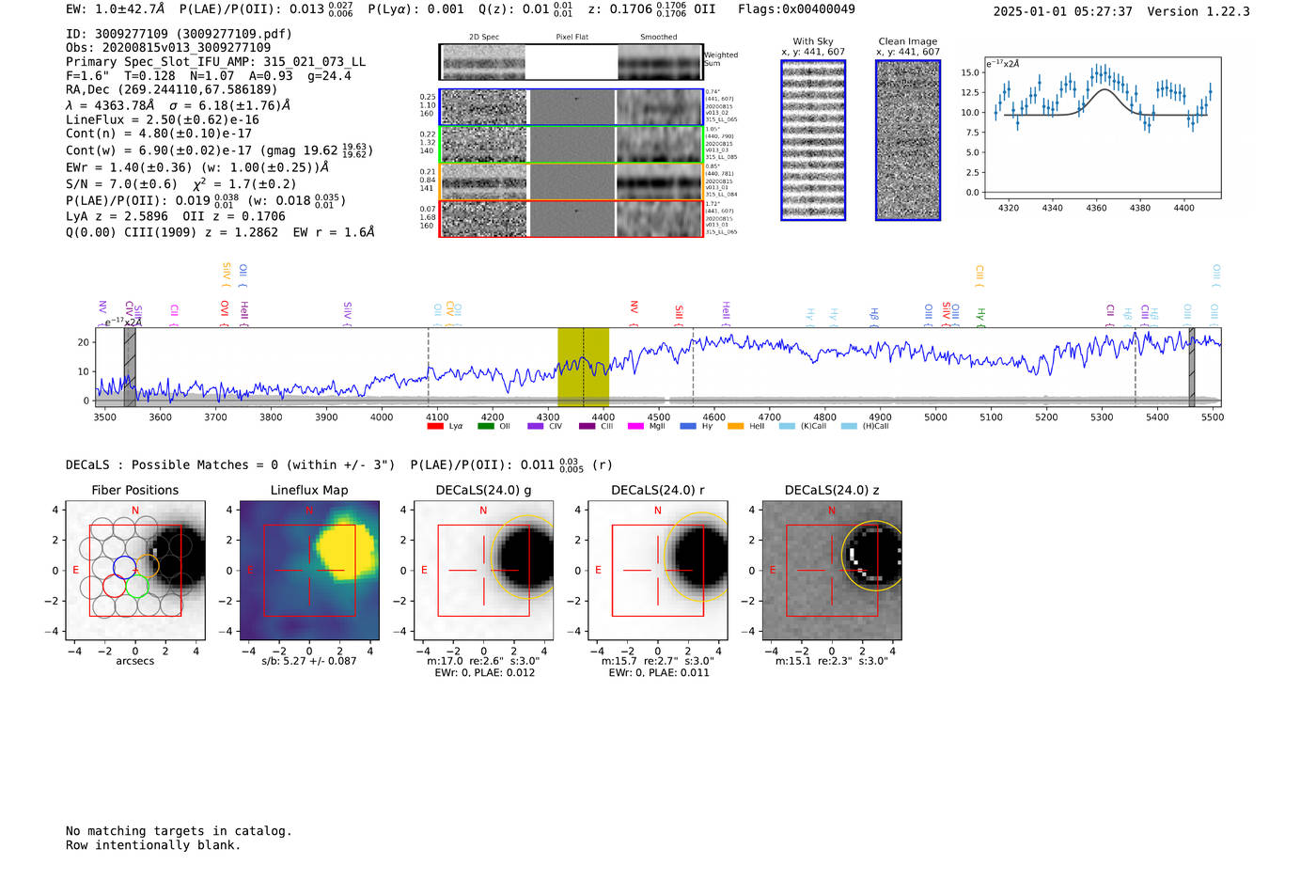Image resolution: width=1316 pixels, height=896 pixels.
Task: Click the z: 0.1706 OII header value
Action: point(651,9)
